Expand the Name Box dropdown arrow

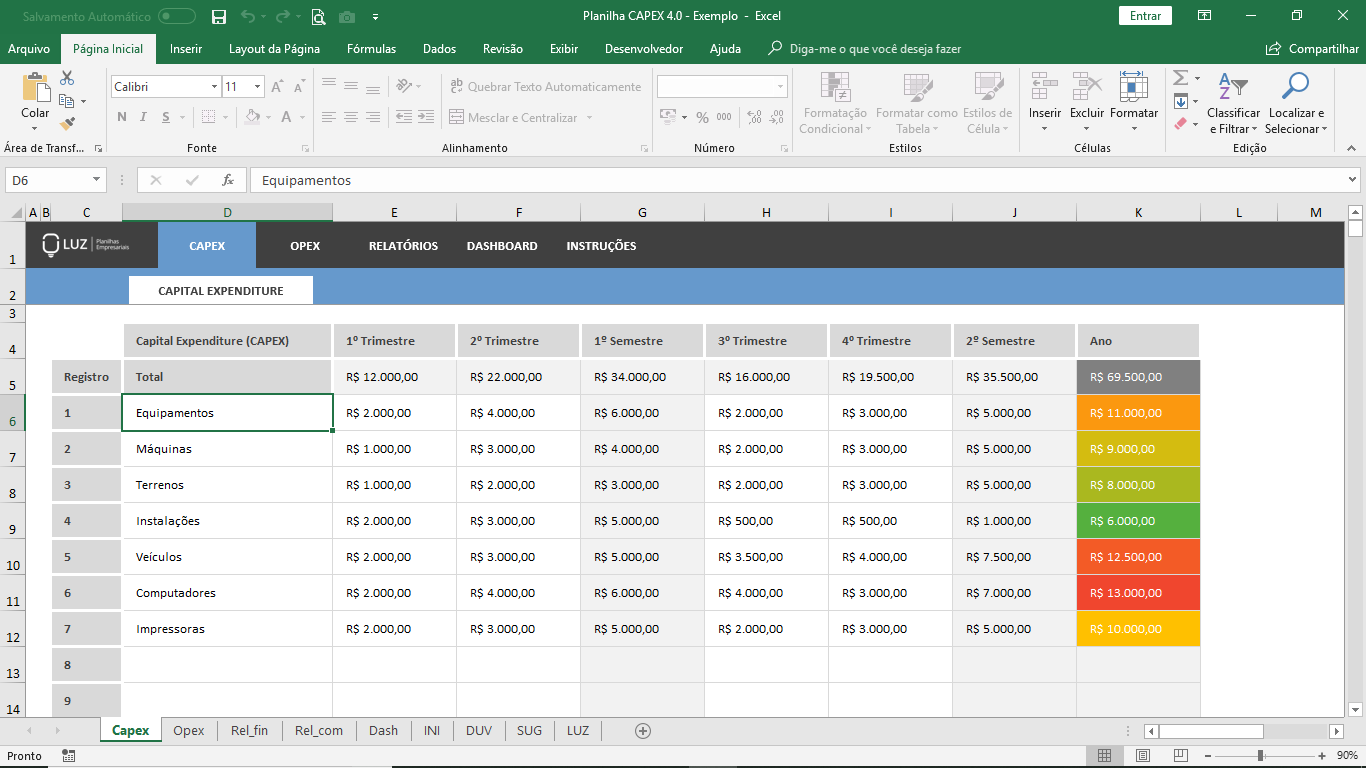(x=97, y=180)
